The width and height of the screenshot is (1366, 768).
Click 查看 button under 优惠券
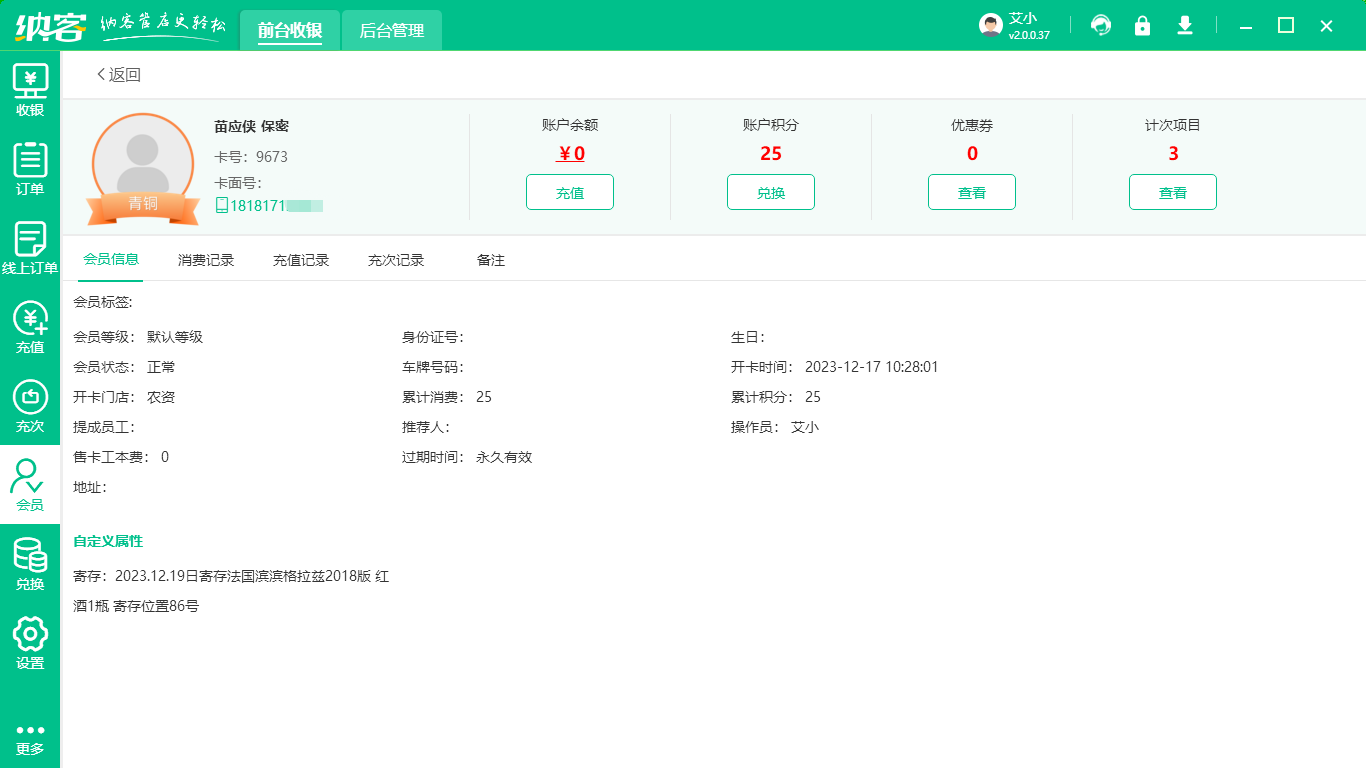tap(972, 192)
